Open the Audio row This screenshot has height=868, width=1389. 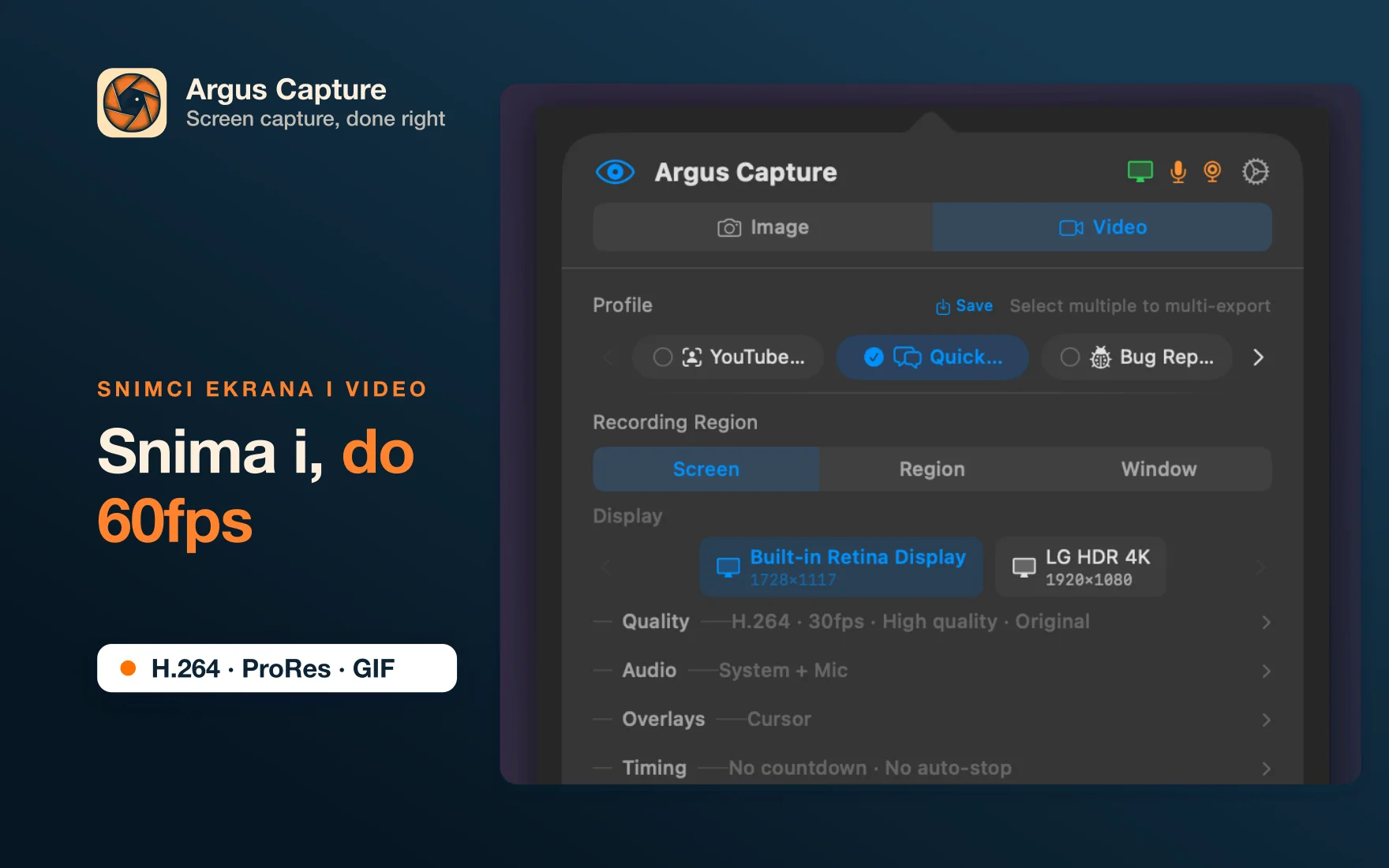coord(932,671)
